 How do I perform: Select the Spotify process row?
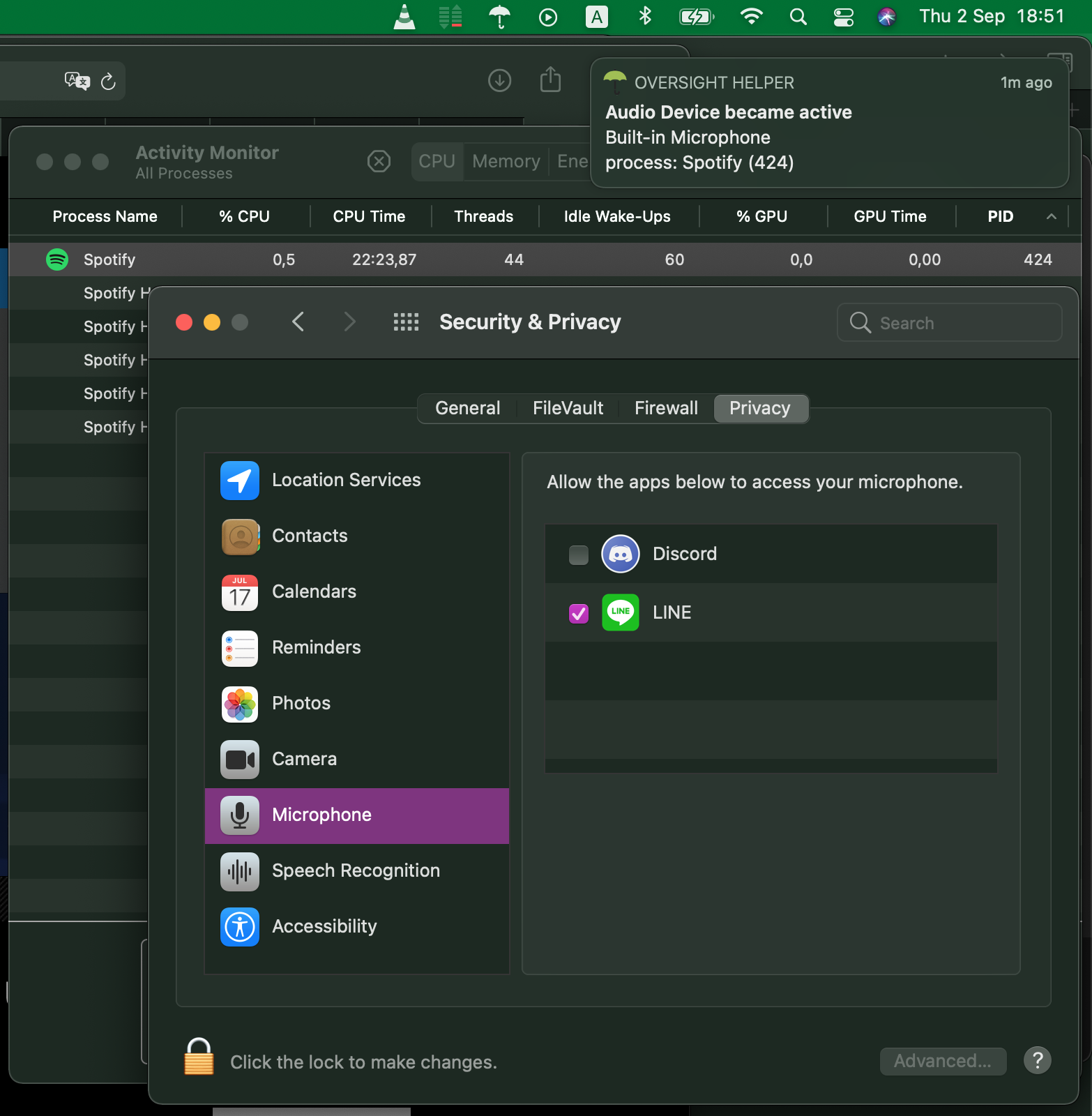[x=545, y=259]
